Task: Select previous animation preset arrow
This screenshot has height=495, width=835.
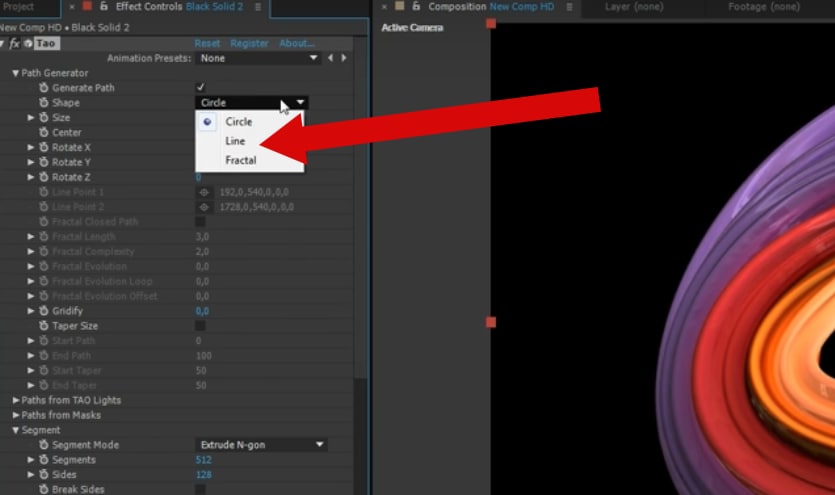Action: (x=331, y=58)
